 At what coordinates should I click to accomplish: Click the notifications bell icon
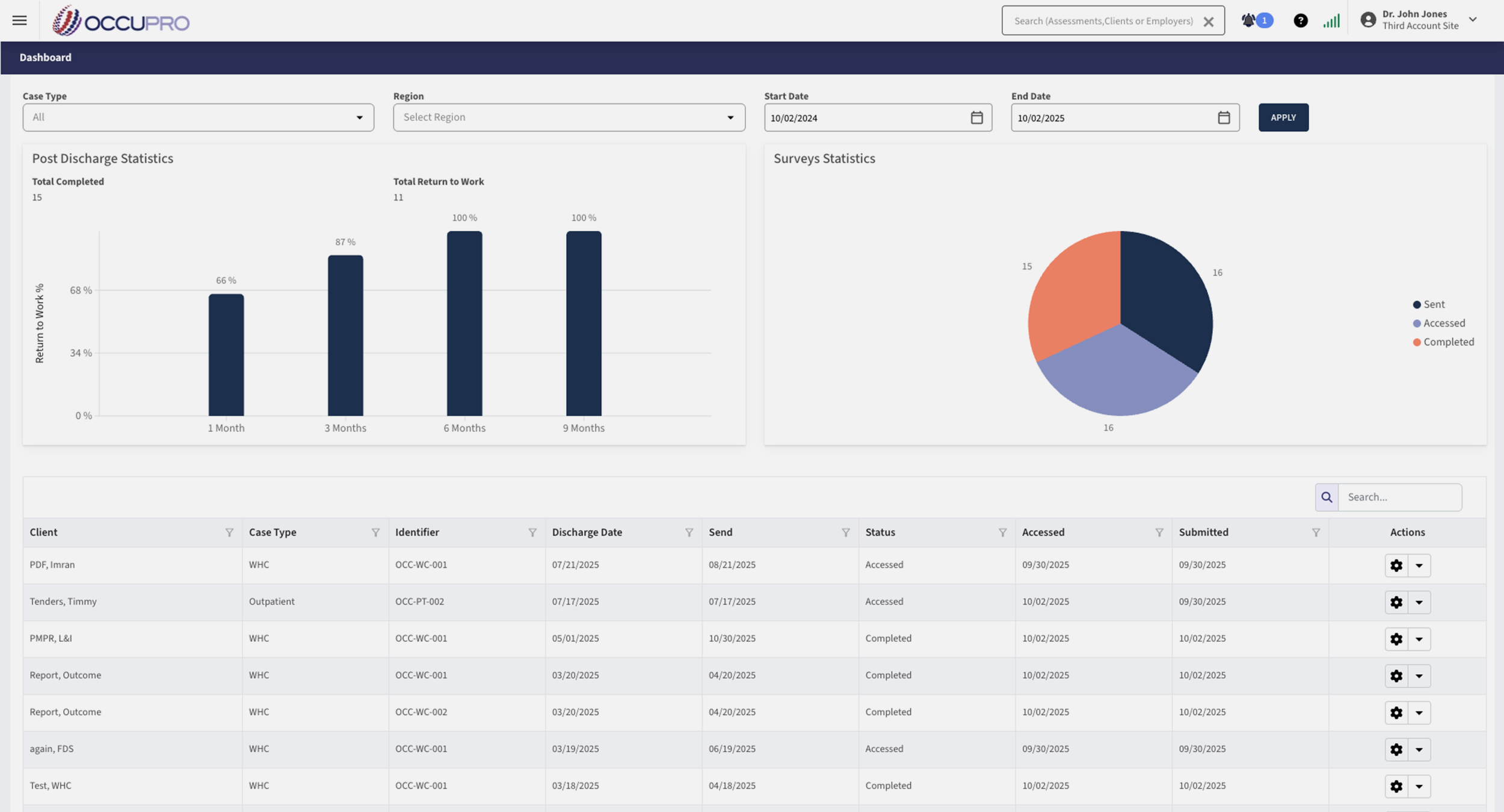pyautogui.click(x=1248, y=20)
